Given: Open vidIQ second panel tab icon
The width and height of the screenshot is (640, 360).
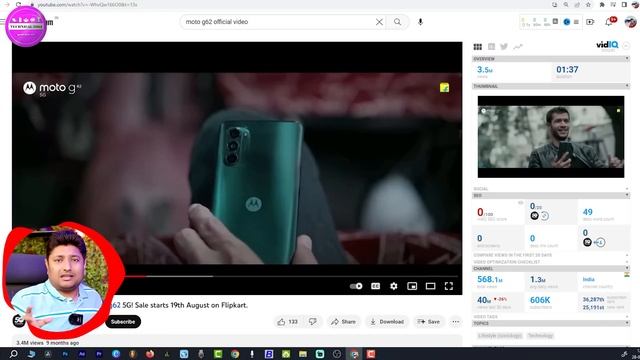Looking at the screenshot, I should [x=491, y=47].
